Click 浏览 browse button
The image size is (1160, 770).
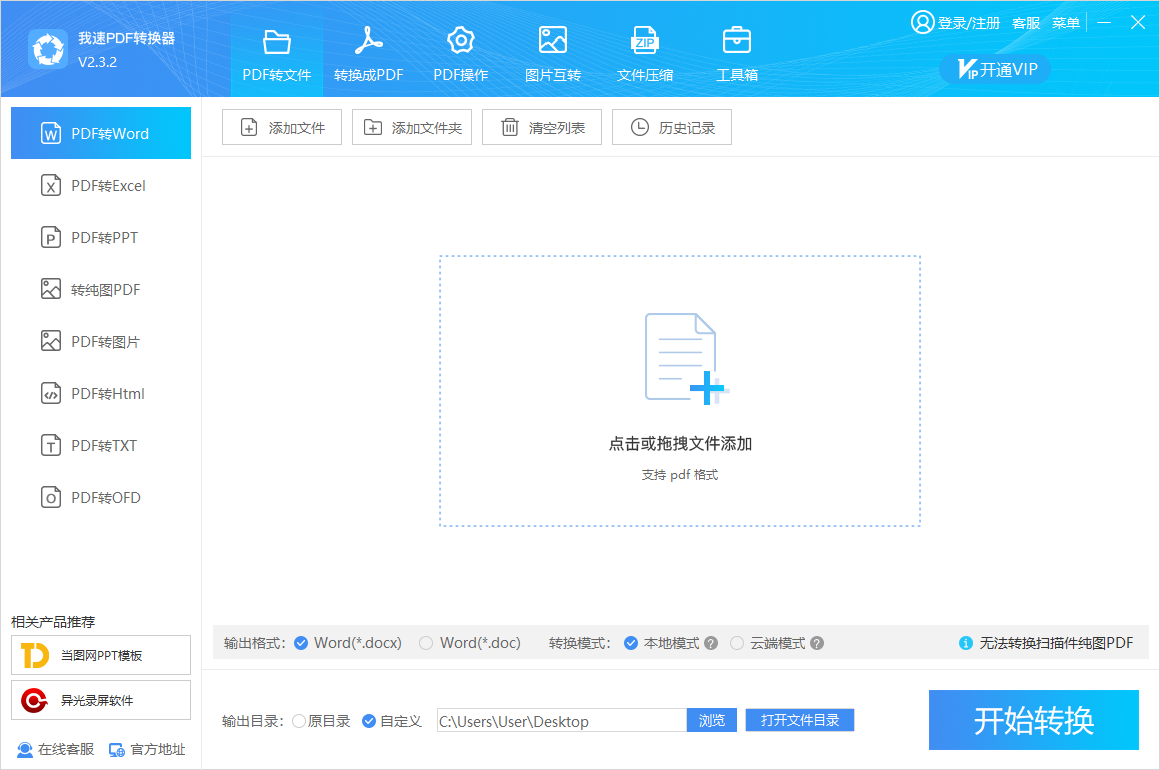coord(712,720)
